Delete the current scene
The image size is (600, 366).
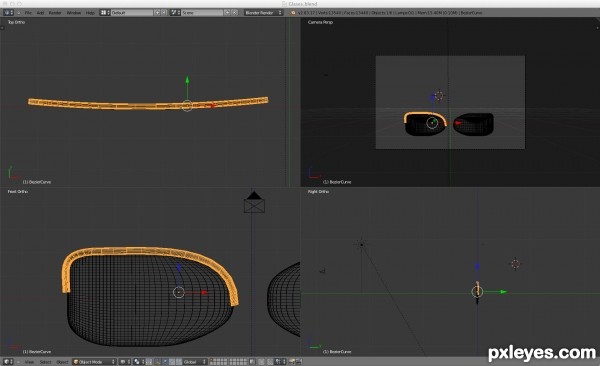(x=235, y=13)
